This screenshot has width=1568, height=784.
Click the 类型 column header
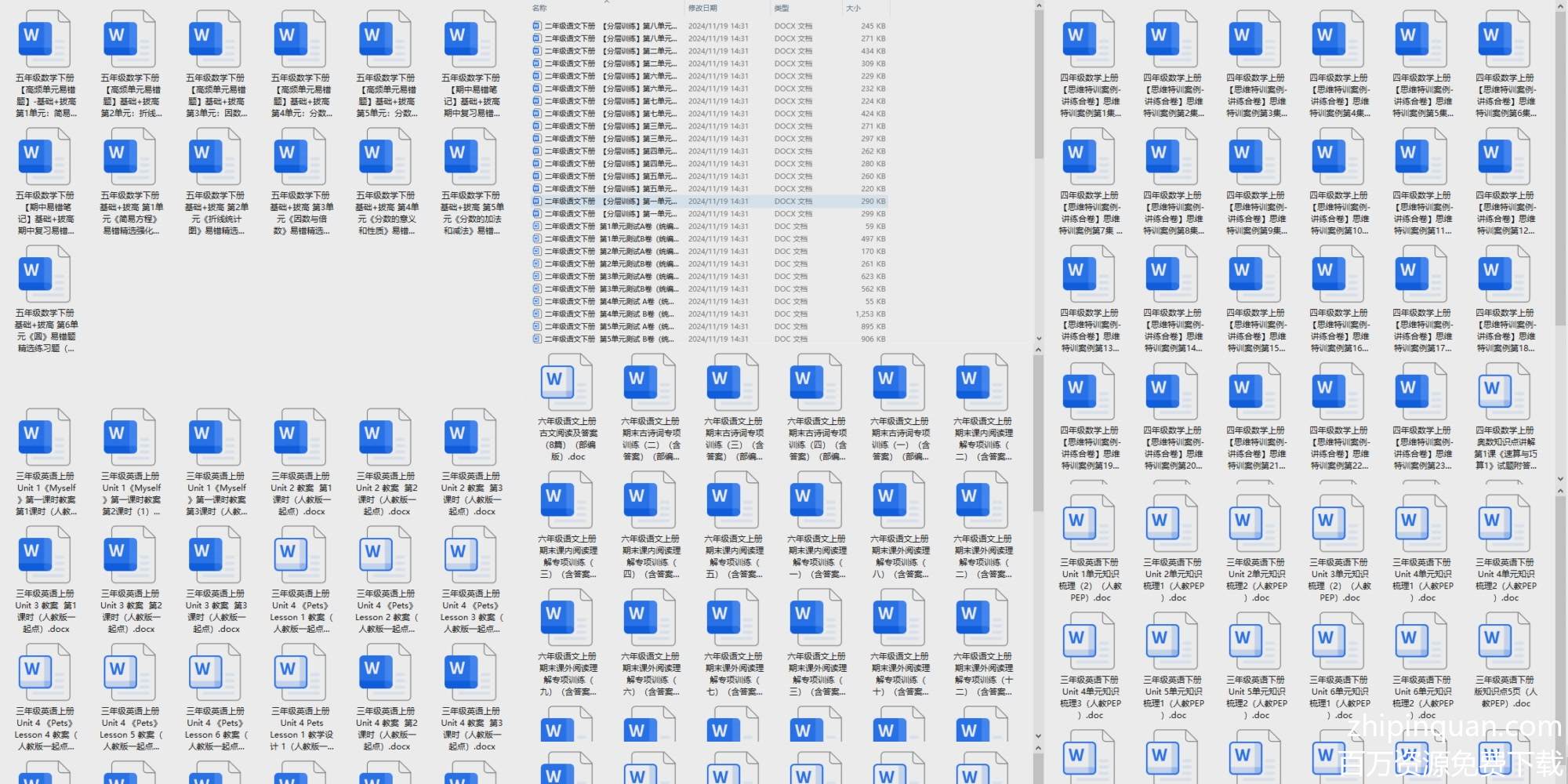coord(782,8)
